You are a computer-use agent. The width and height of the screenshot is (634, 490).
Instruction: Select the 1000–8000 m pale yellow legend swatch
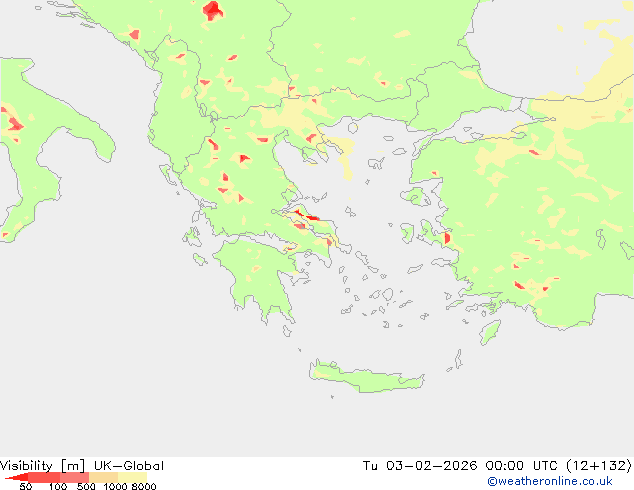pyautogui.click(x=132, y=477)
